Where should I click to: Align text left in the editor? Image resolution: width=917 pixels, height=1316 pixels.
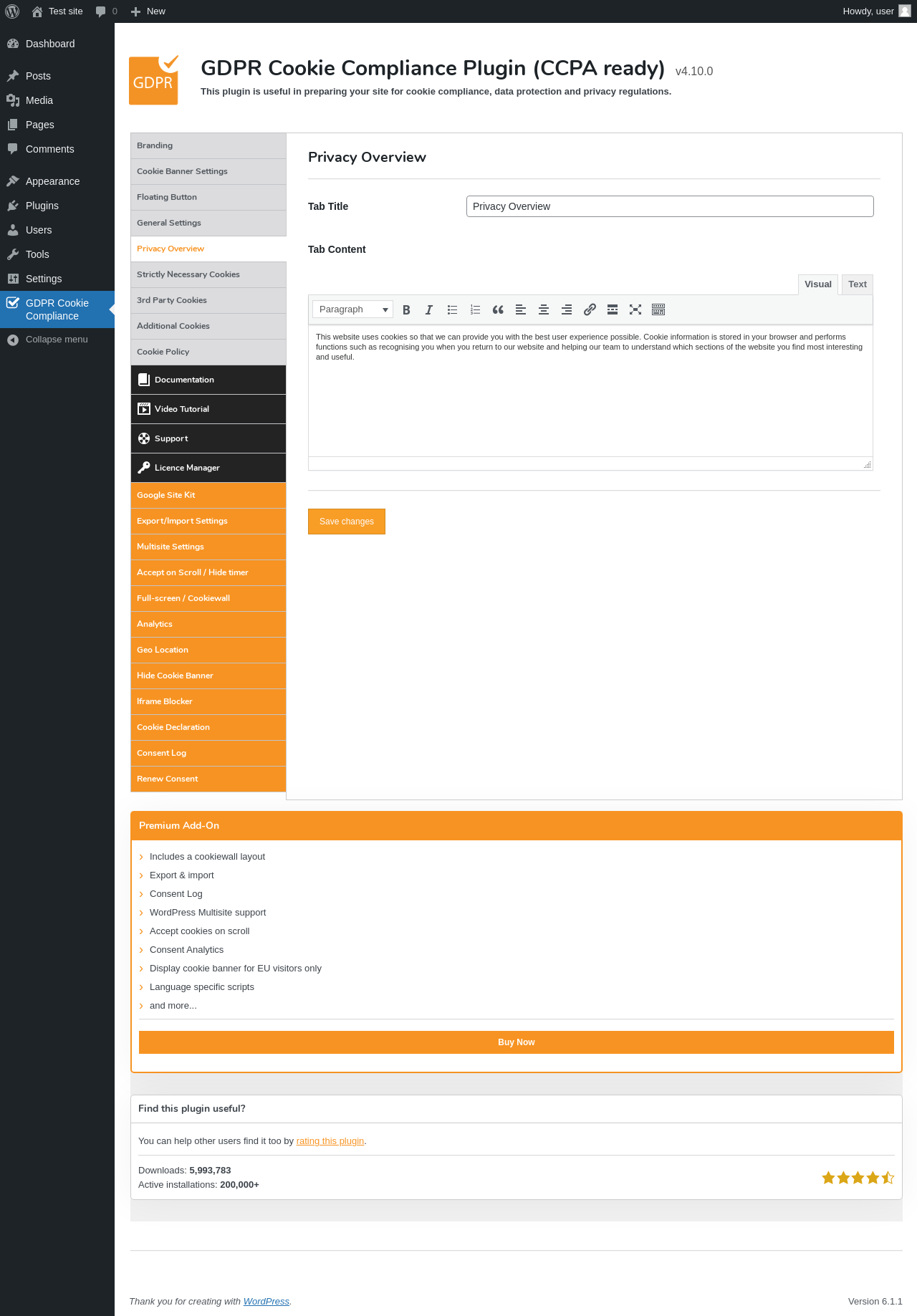pyautogui.click(x=521, y=309)
